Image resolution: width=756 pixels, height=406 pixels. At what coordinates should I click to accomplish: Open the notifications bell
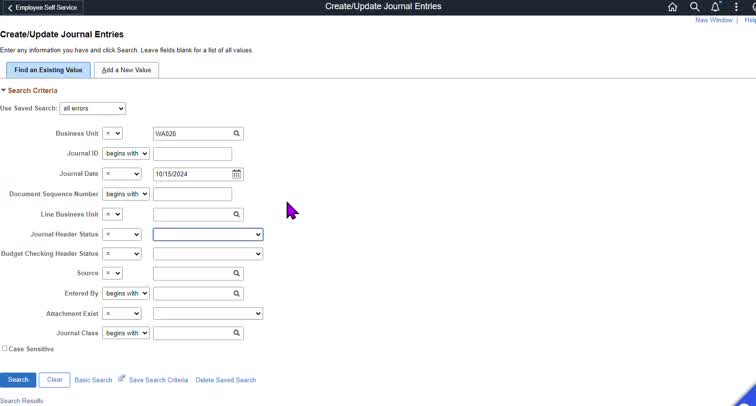point(715,7)
